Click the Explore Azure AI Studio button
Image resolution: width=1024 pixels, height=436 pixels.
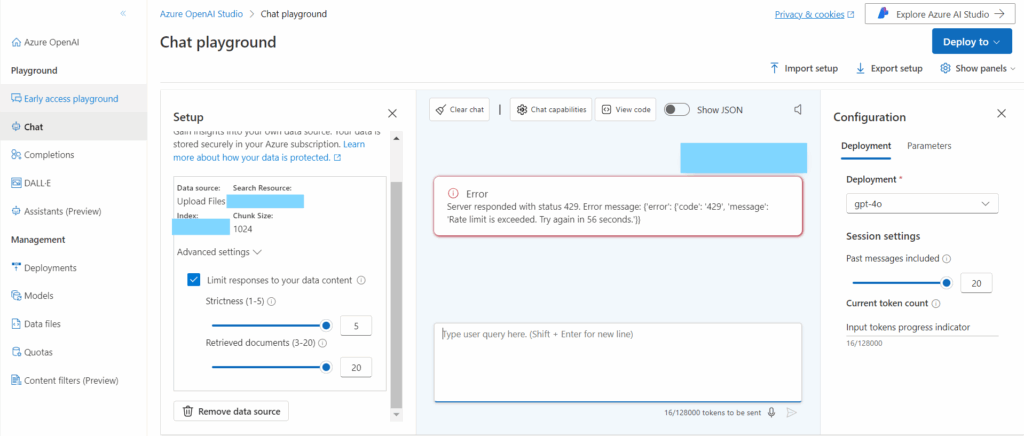[x=938, y=14]
